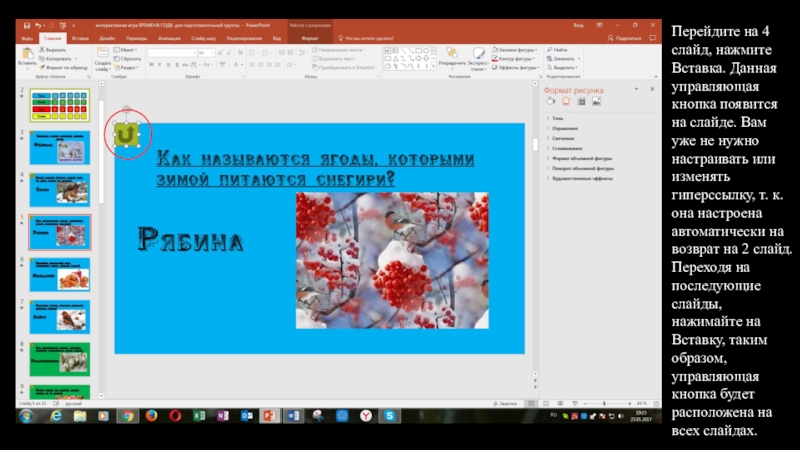Open the Picture icon in format pane

click(x=597, y=101)
